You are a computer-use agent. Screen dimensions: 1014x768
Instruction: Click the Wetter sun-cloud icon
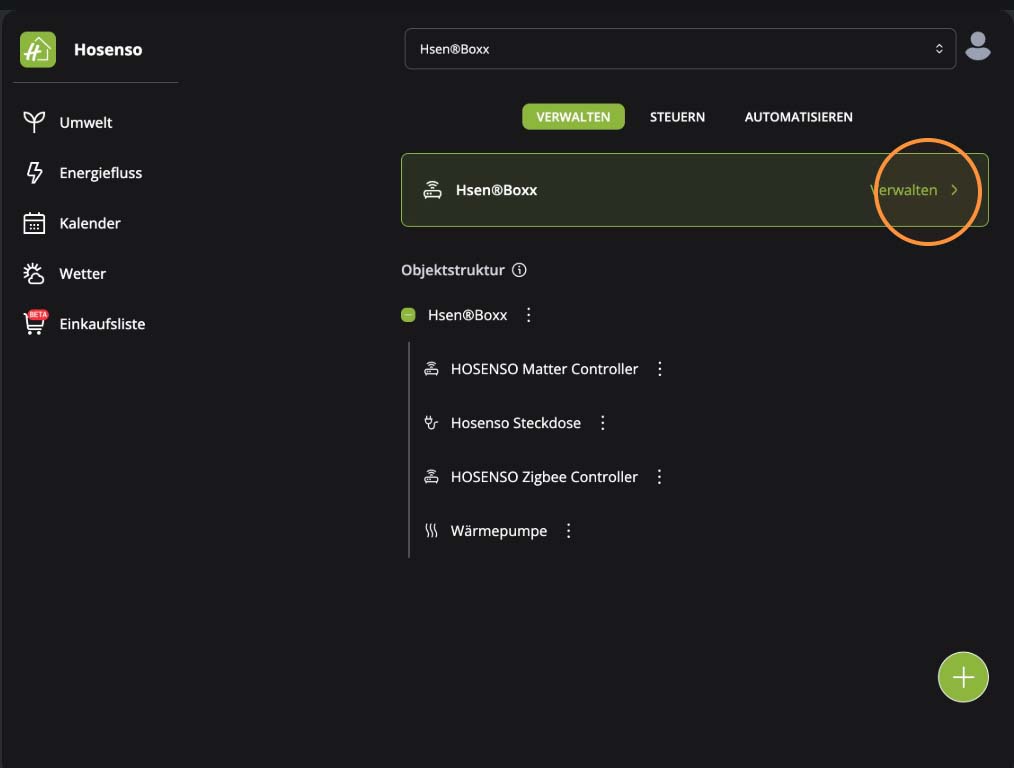coord(34,273)
